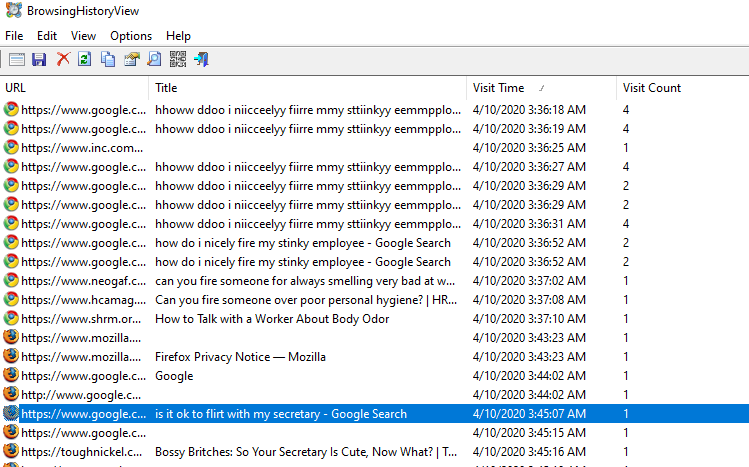This screenshot has height=467, width=749.
Task: Delete selected history records red X
Action: tap(63, 59)
